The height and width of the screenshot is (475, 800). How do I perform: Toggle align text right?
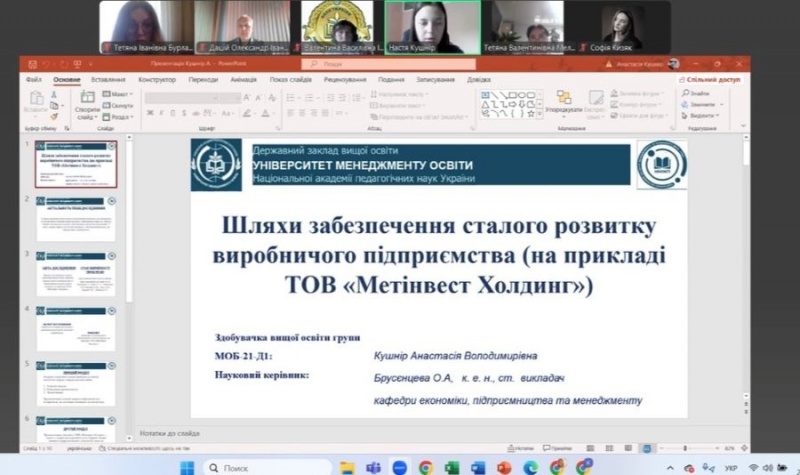[314, 113]
